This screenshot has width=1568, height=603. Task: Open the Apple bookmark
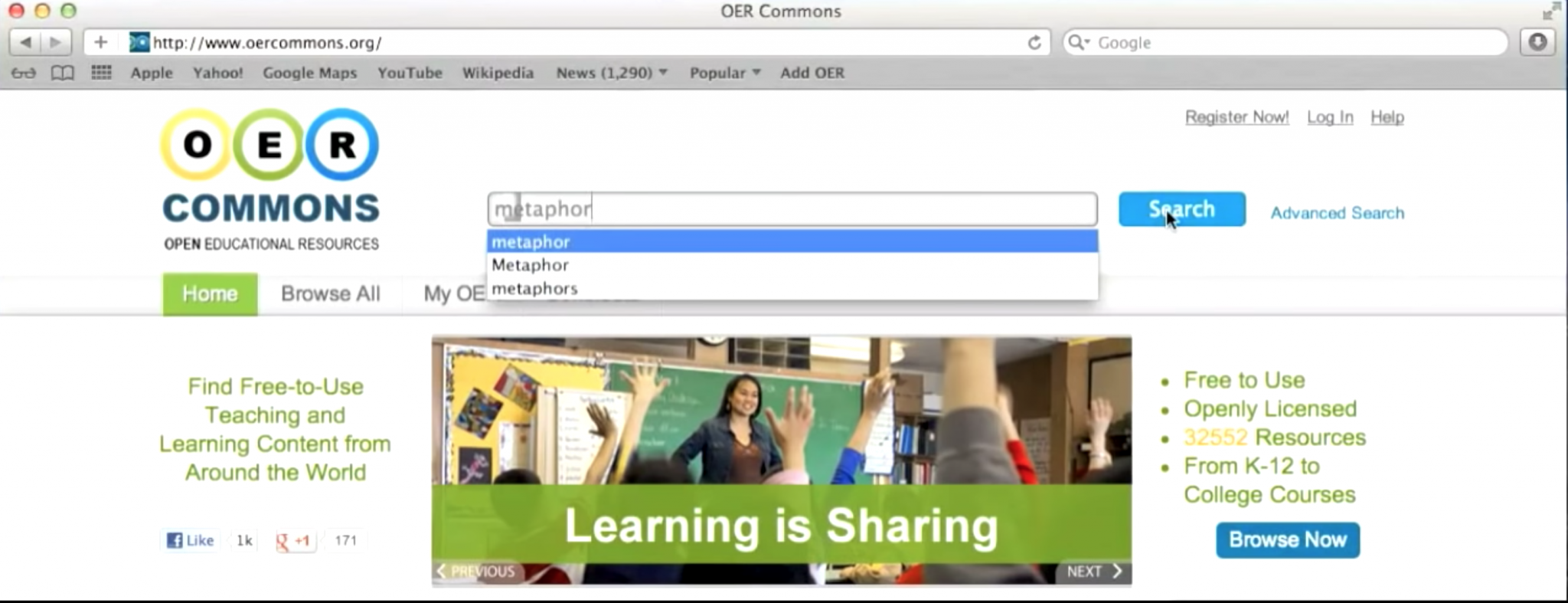(152, 73)
